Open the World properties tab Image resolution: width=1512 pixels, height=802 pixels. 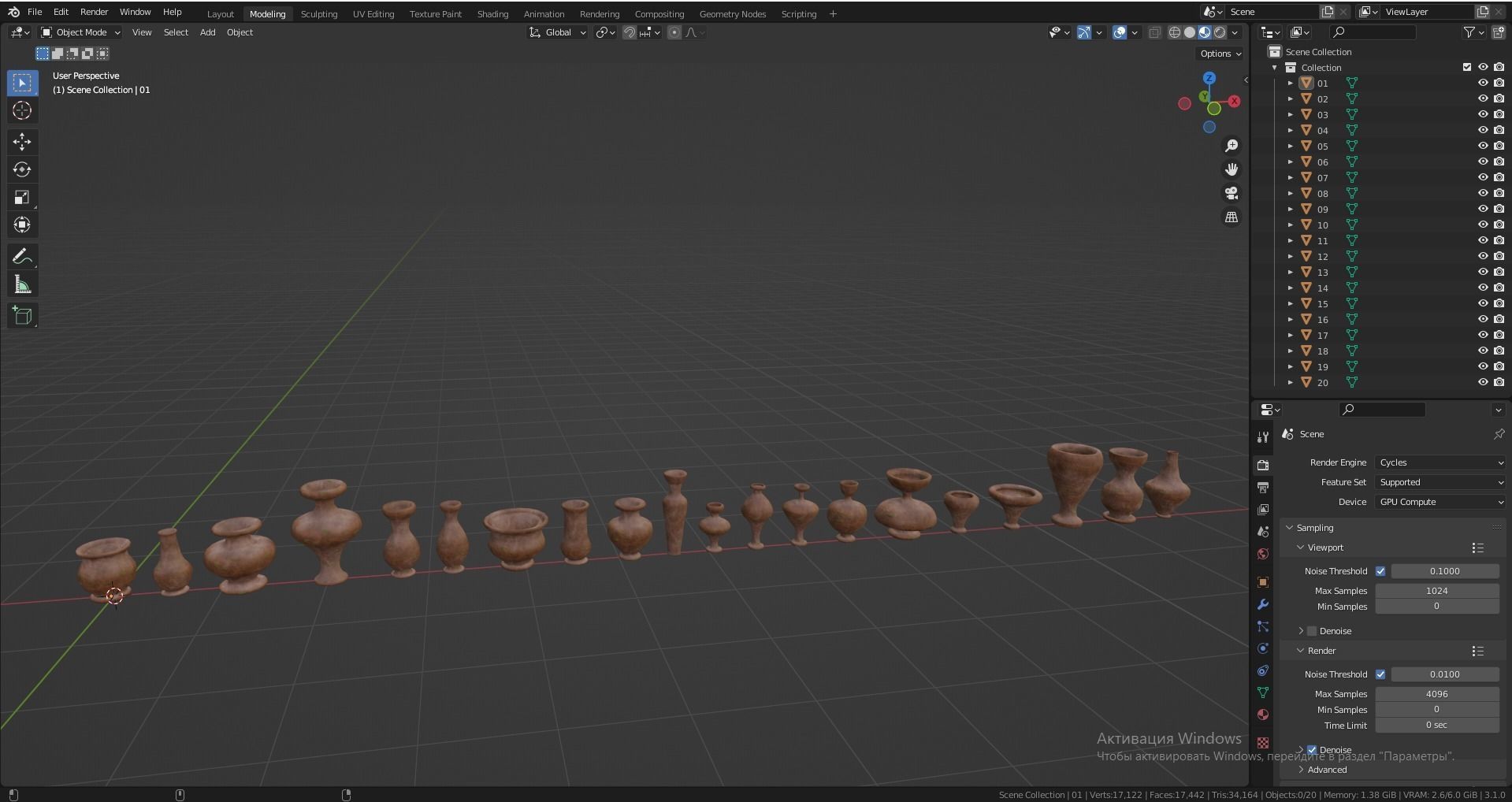point(1263,554)
